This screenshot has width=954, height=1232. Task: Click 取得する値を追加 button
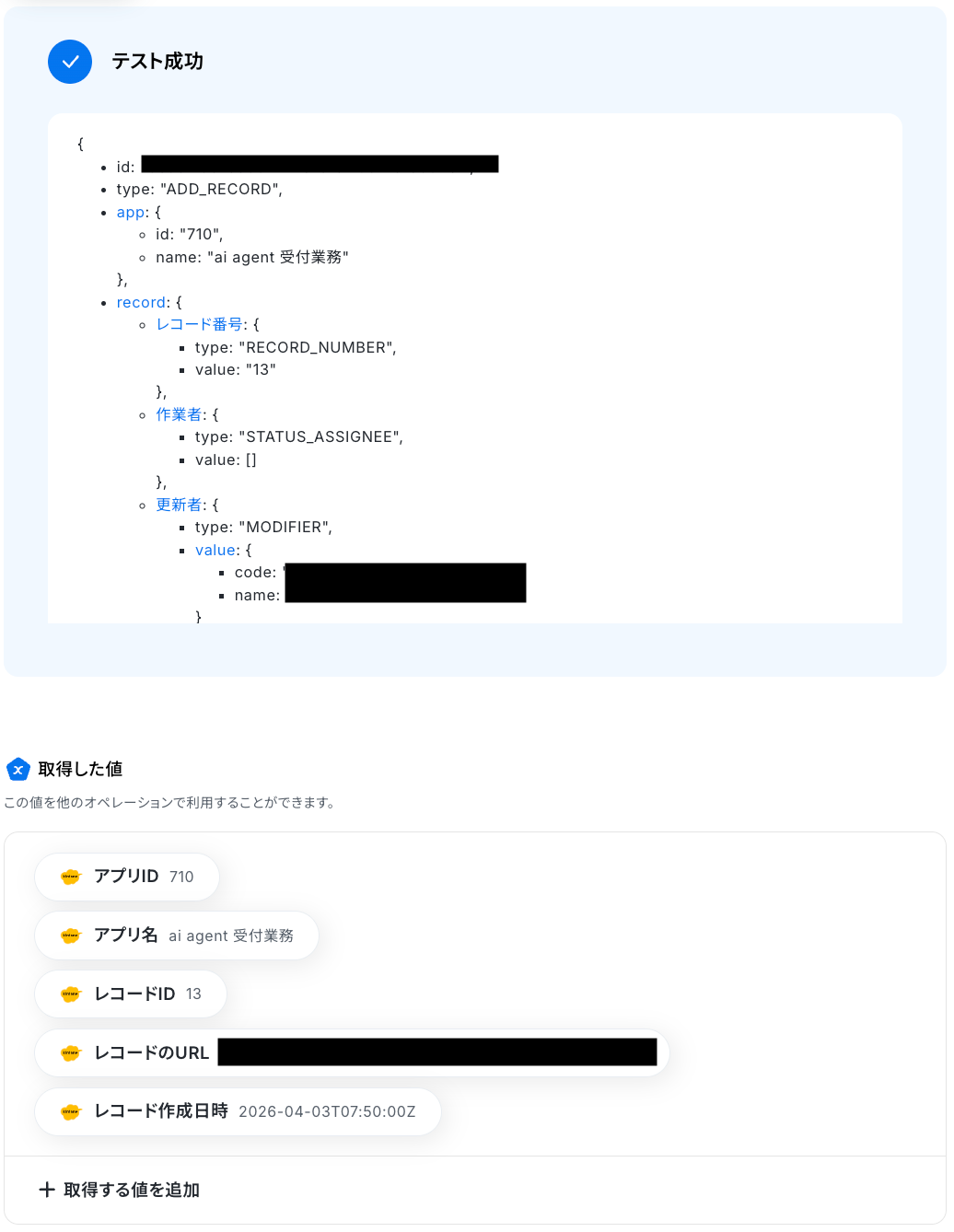pos(120,1190)
